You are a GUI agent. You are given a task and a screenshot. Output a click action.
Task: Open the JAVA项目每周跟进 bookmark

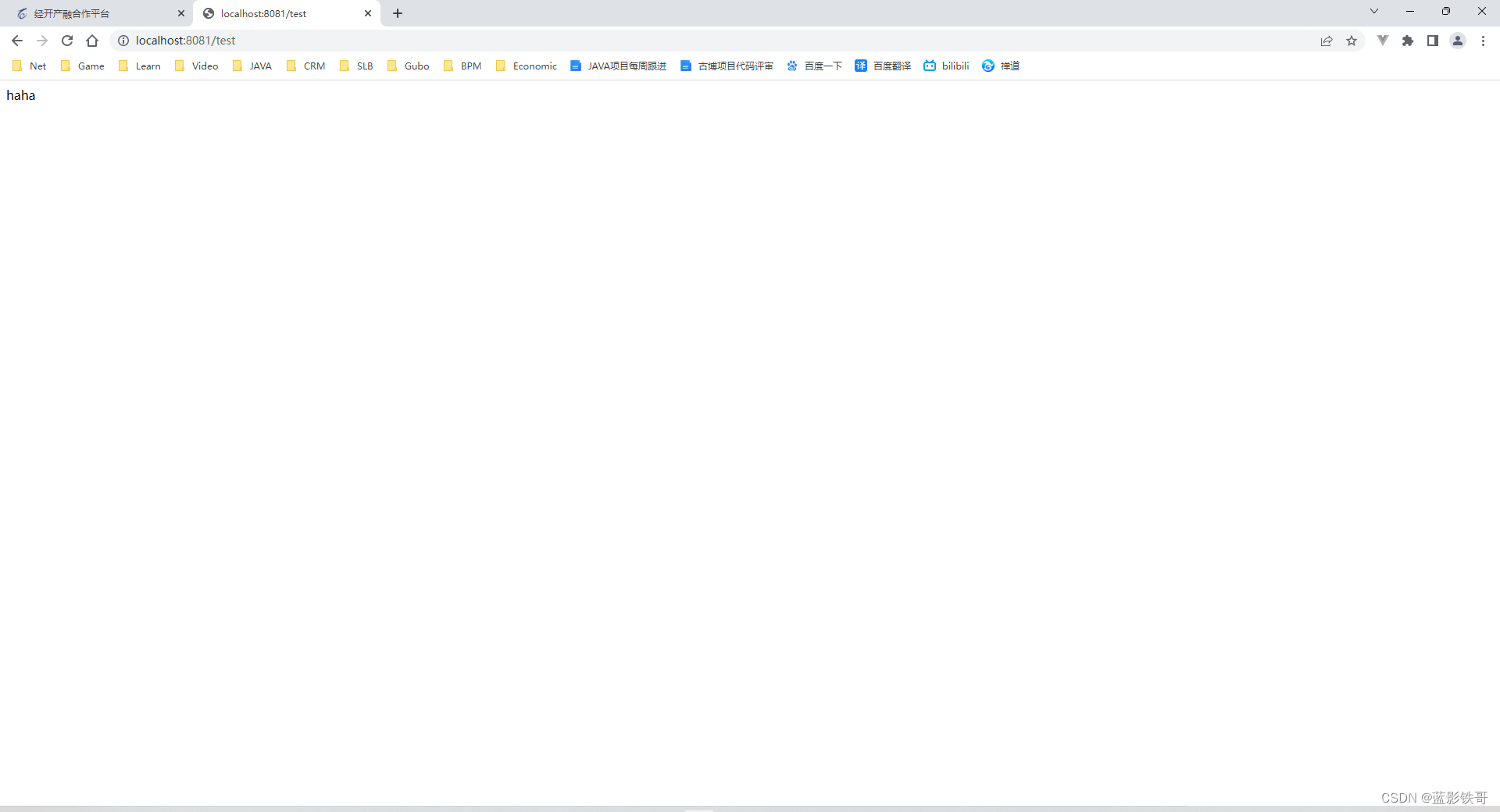pyautogui.click(x=619, y=66)
